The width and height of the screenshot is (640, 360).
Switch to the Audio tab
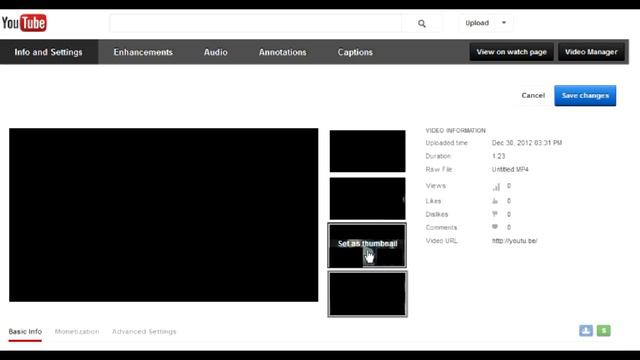click(216, 52)
